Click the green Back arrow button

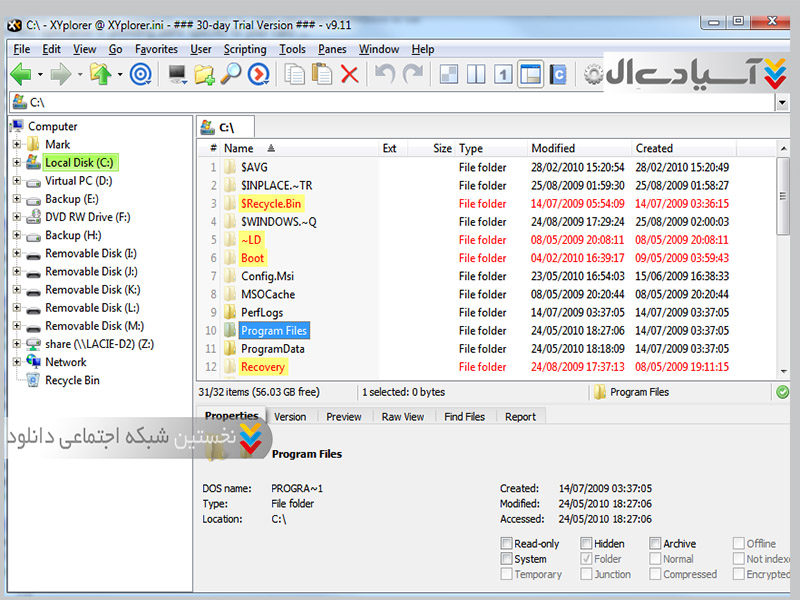click(20, 74)
